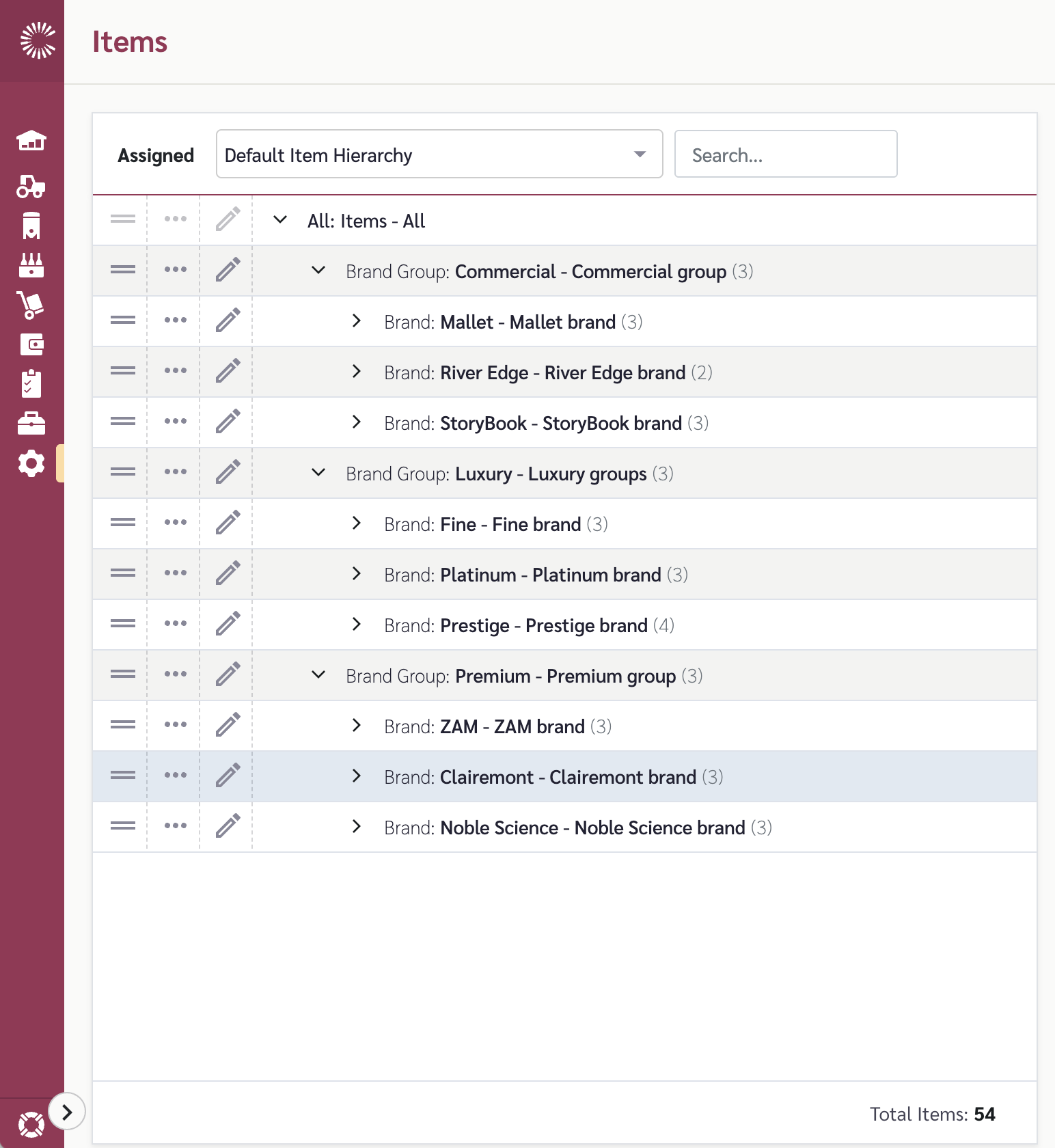
Task: Edit the Mallet brand with pencil icon
Action: pyautogui.click(x=228, y=320)
